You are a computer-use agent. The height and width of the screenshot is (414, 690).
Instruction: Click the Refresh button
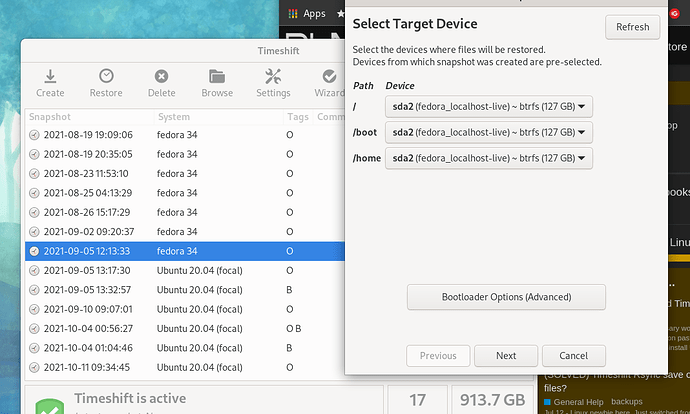tap(632, 27)
